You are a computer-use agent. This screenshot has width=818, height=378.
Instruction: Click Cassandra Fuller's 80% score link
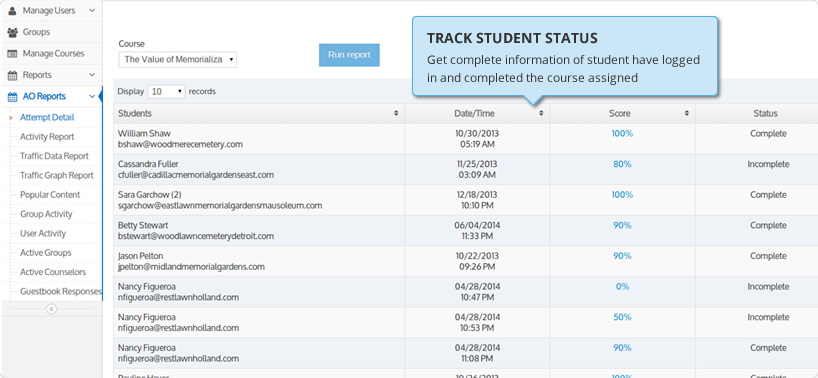tap(622, 164)
